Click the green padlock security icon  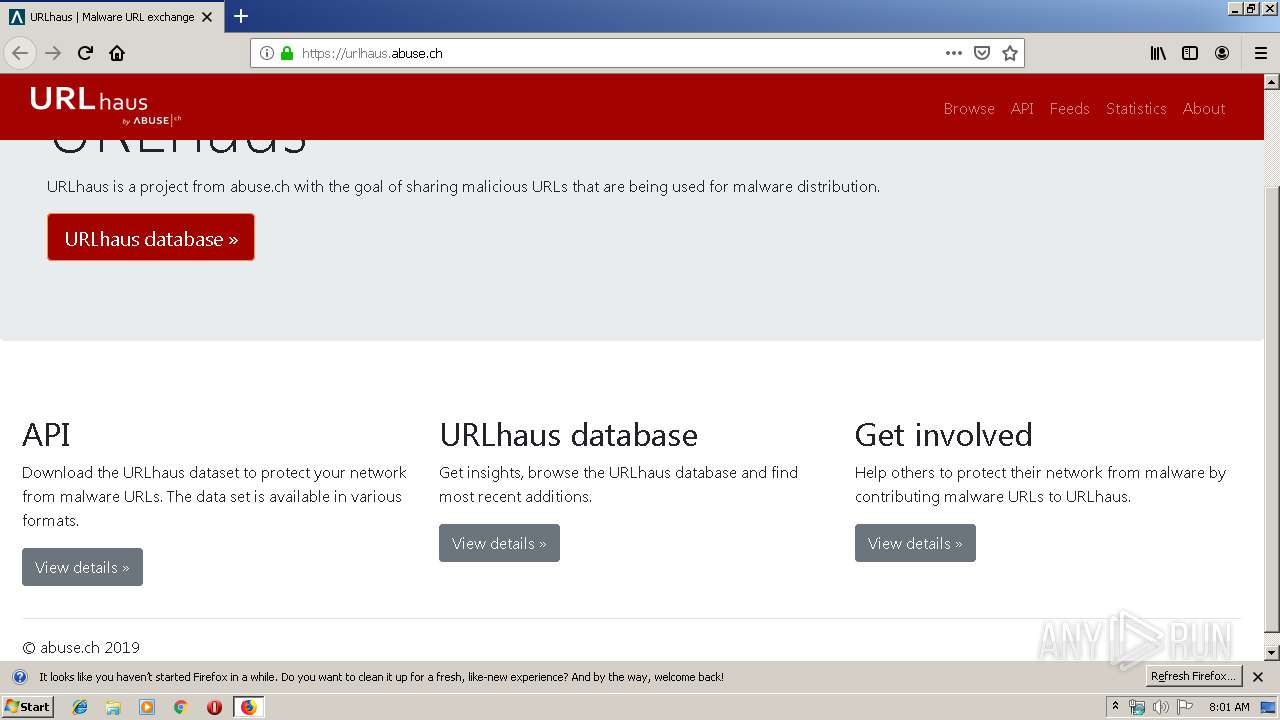[x=287, y=53]
